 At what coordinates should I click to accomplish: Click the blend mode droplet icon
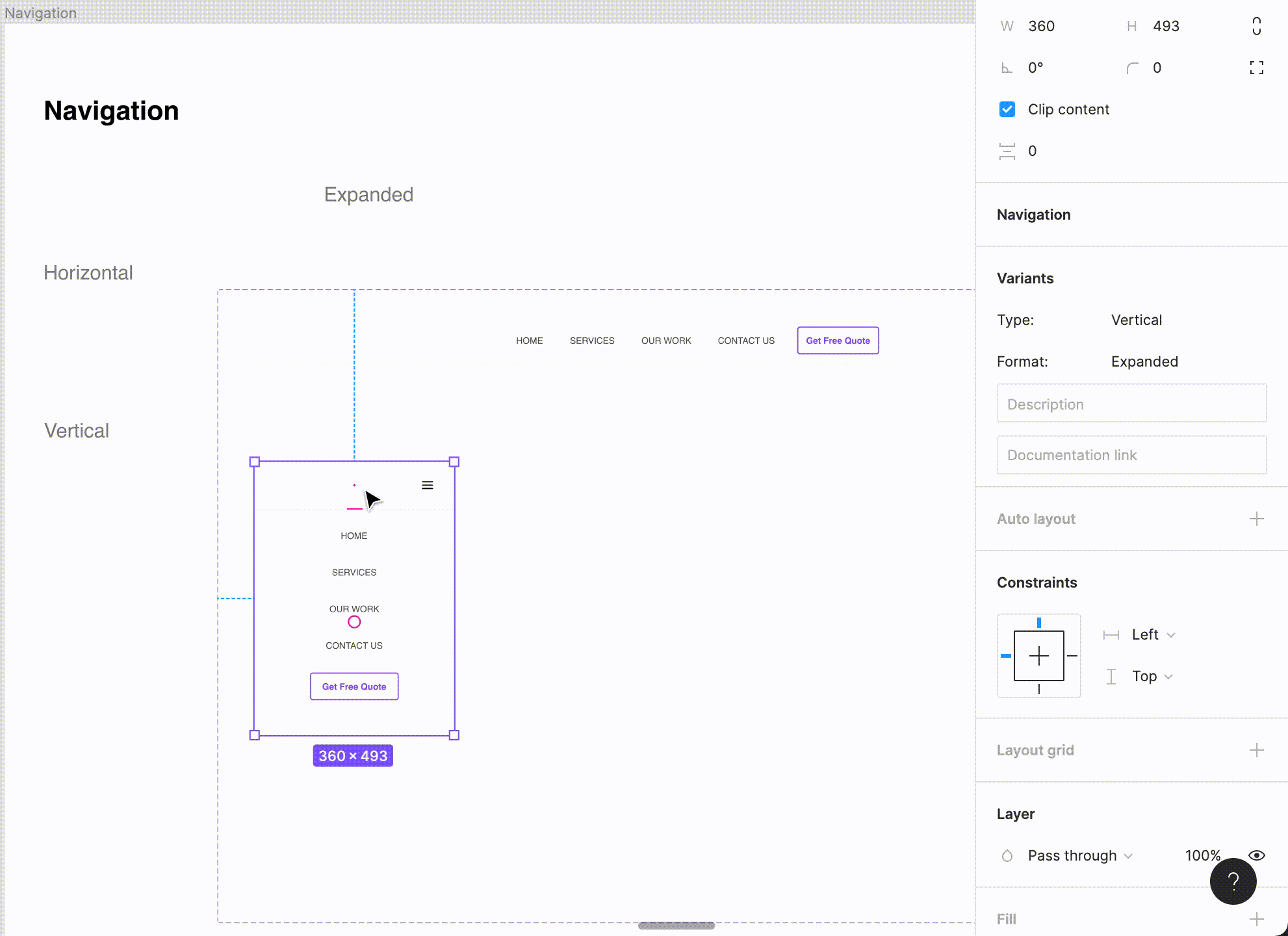pos(1007,855)
